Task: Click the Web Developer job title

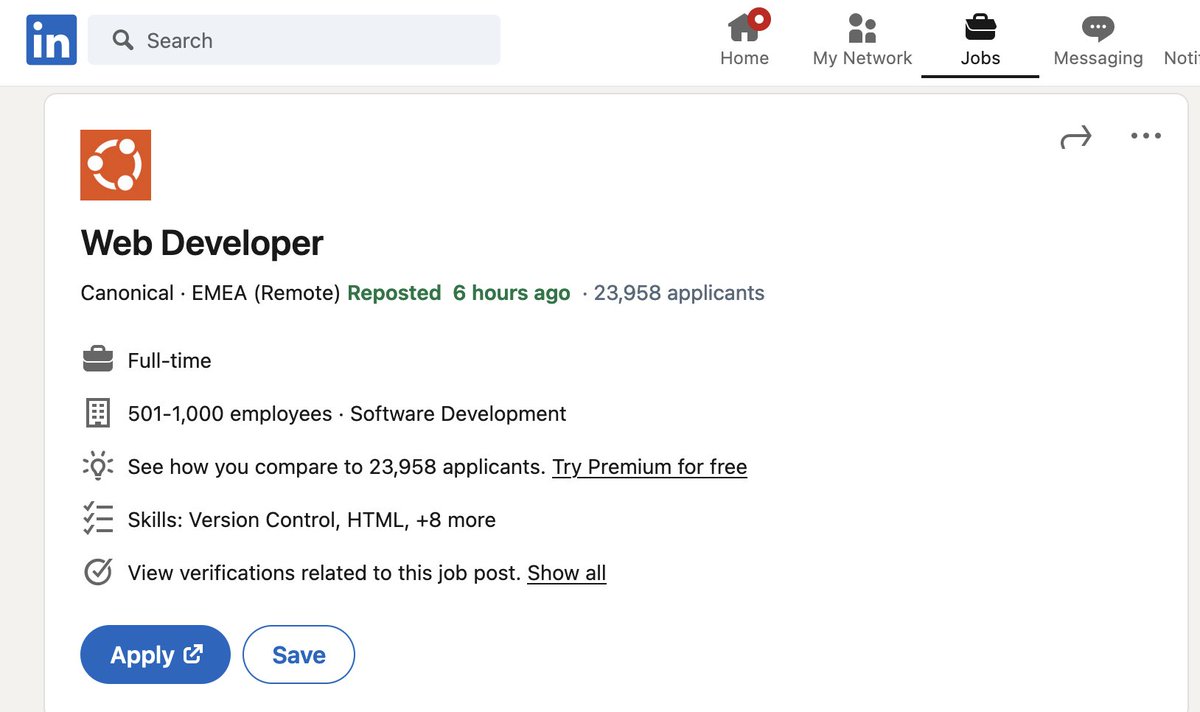Action: click(x=202, y=243)
